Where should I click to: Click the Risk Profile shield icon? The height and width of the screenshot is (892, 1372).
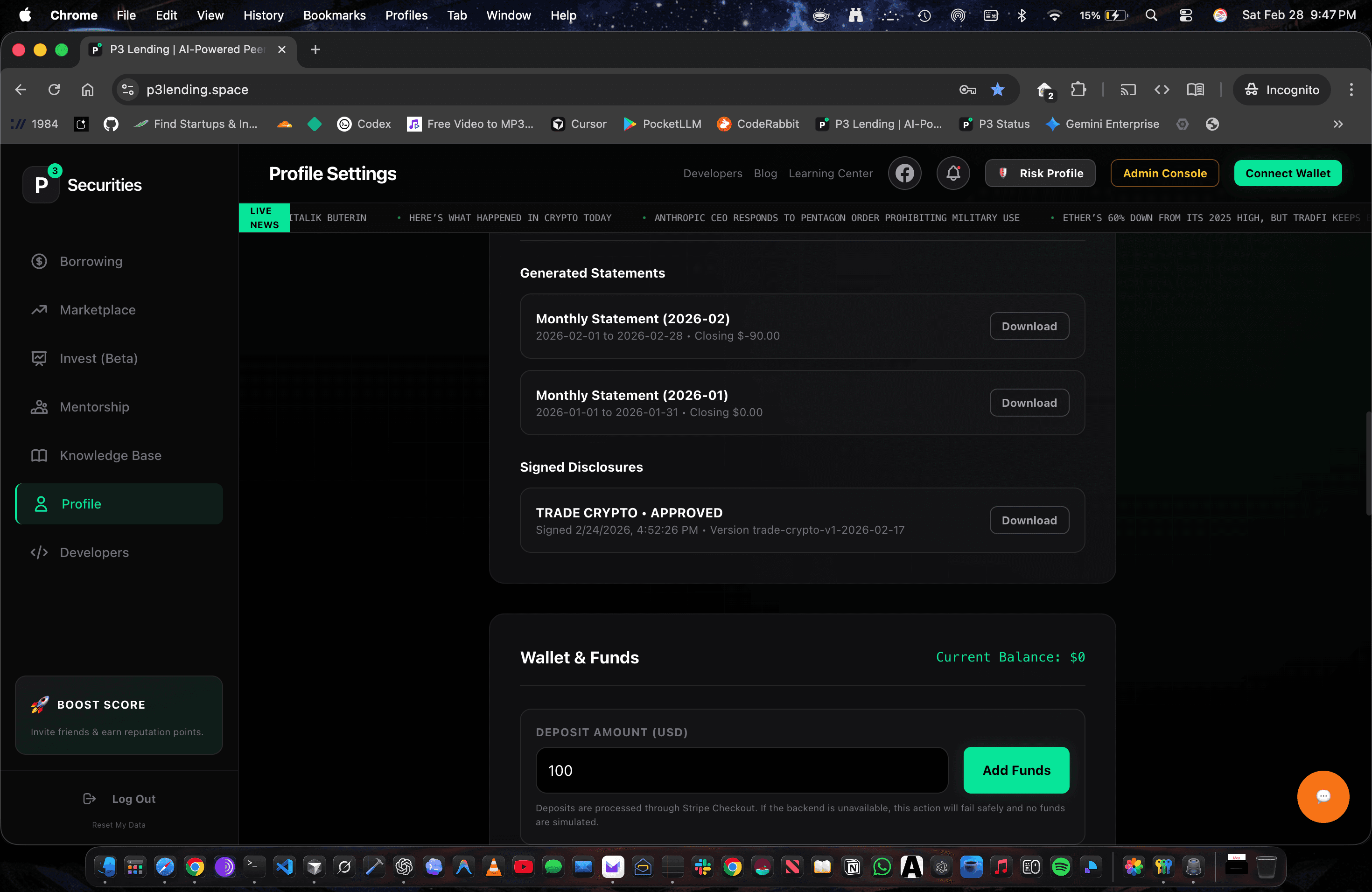tap(1003, 173)
